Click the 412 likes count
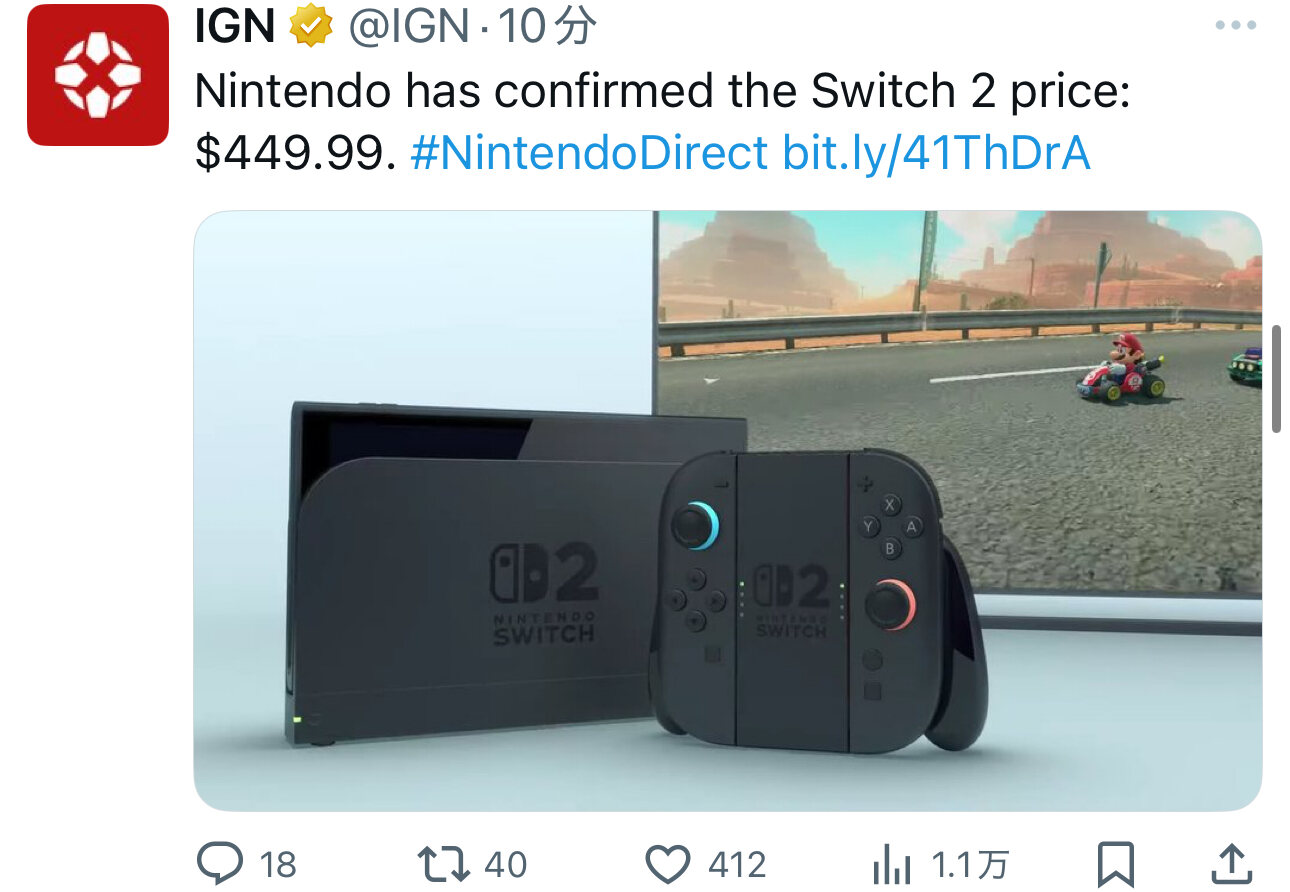 tap(737, 864)
